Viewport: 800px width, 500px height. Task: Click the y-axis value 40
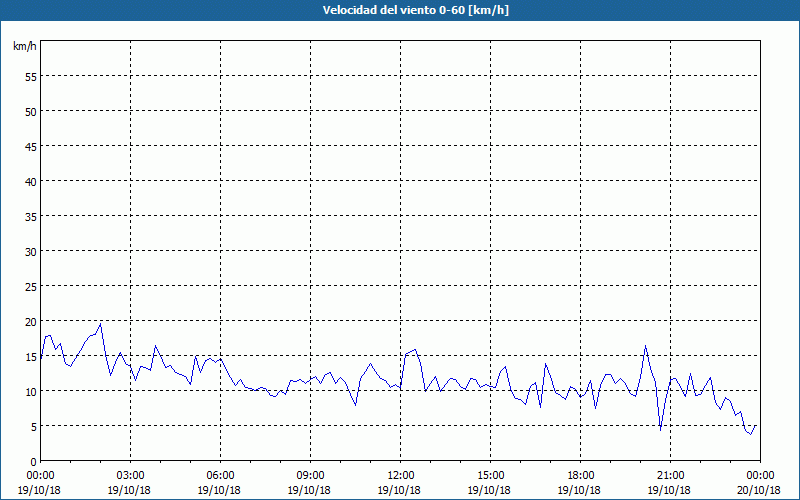pos(31,182)
